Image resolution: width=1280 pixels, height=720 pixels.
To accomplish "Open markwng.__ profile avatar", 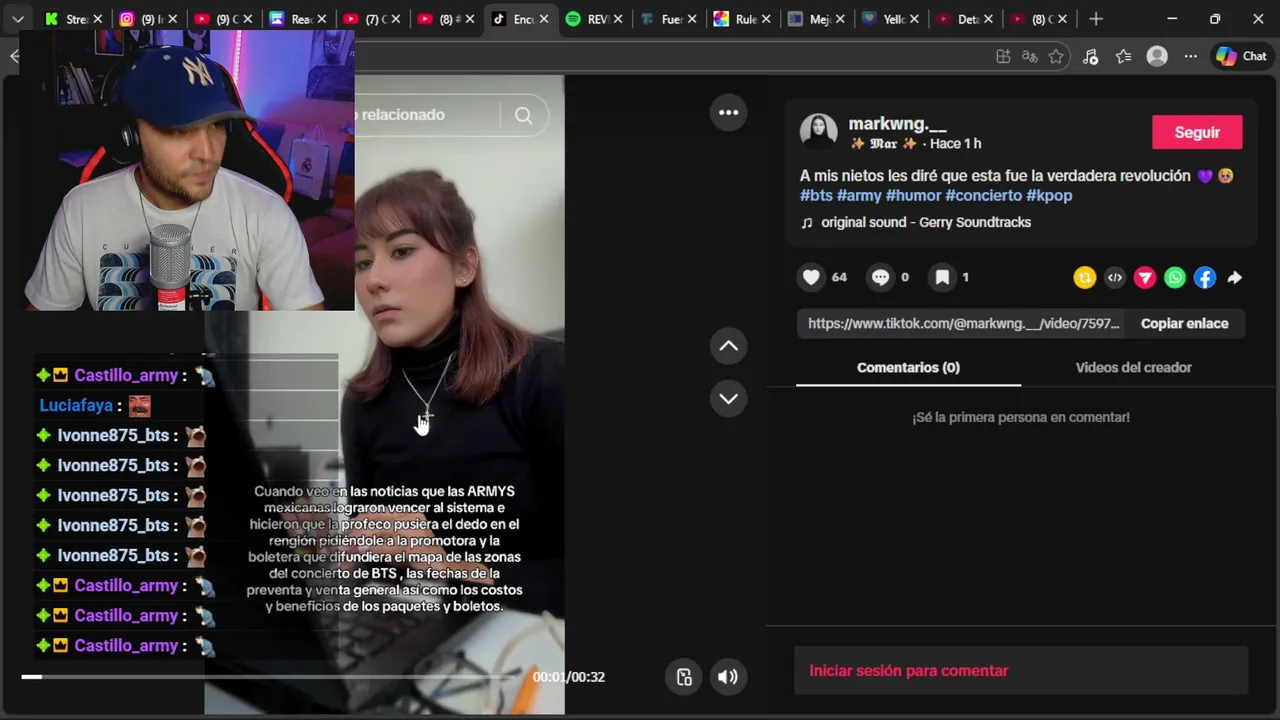I will click(818, 132).
